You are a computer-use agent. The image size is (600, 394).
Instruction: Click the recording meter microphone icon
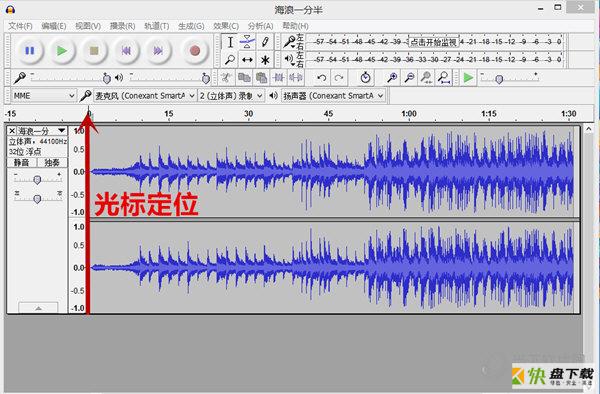pyautogui.click(x=289, y=41)
